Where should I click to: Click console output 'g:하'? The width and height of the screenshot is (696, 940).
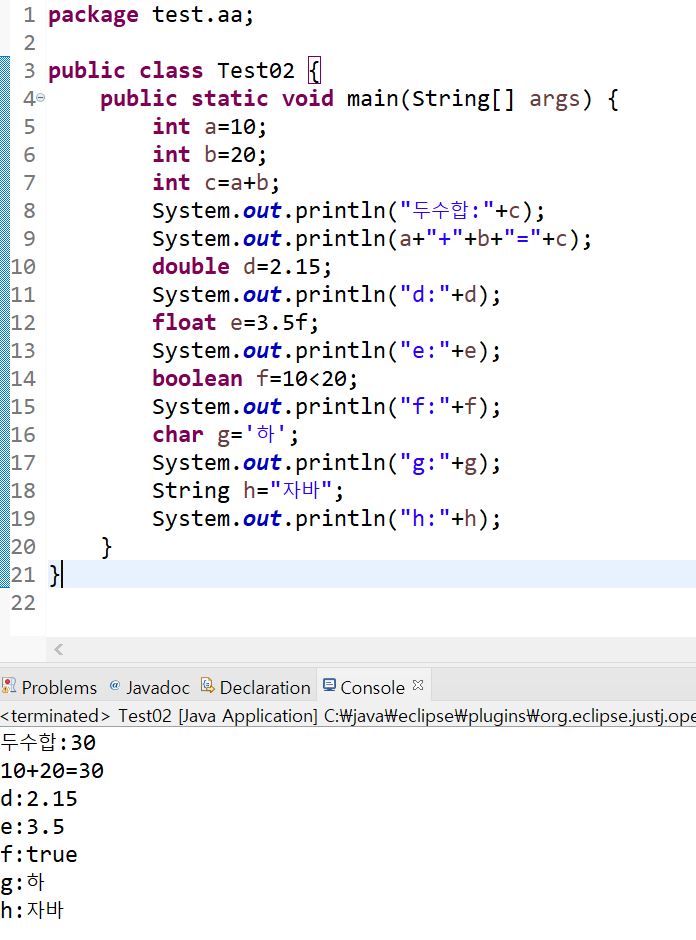tap(23, 882)
